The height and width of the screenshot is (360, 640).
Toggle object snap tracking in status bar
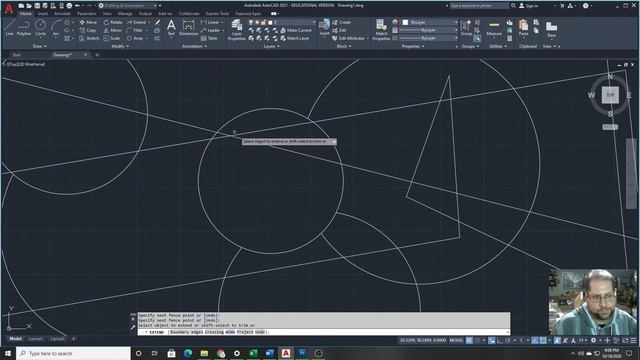(x=535, y=340)
